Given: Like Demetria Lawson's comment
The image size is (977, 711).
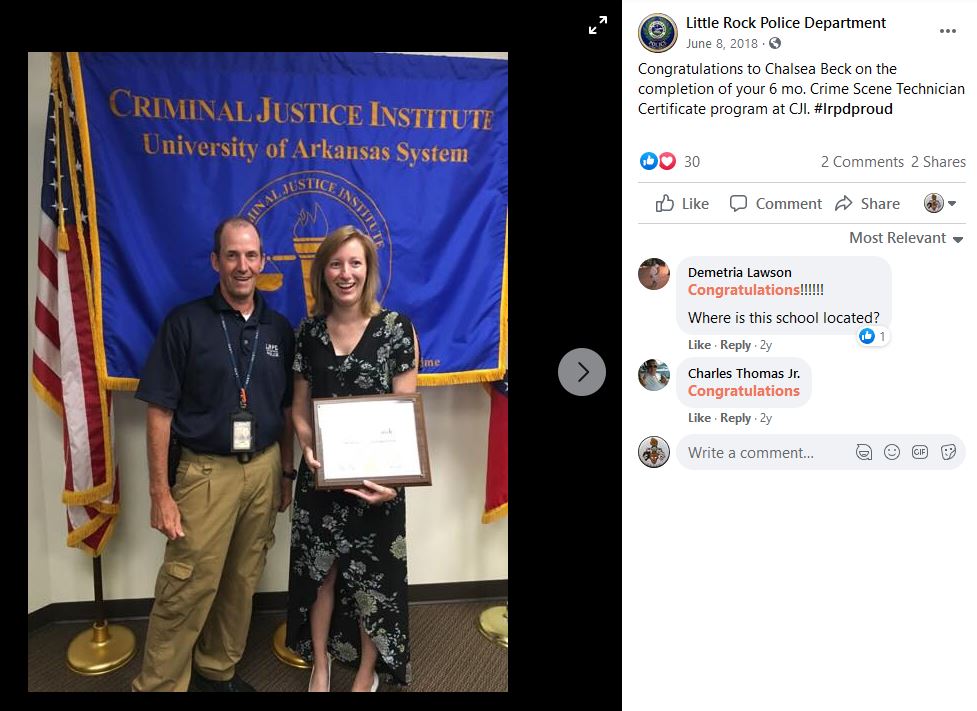Looking at the screenshot, I should 699,345.
